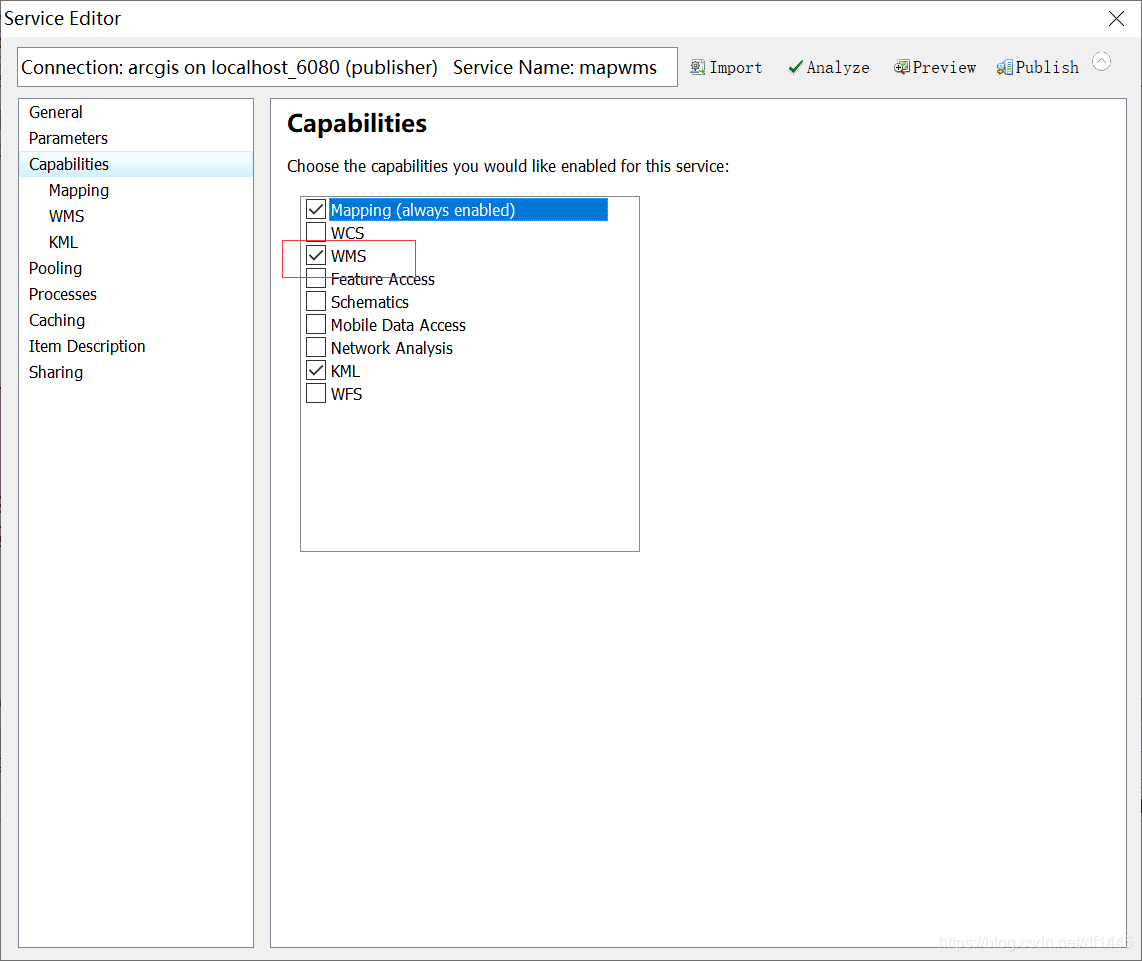Open the Caching page
Image resolution: width=1142 pixels, height=961 pixels.
point(135,321)
